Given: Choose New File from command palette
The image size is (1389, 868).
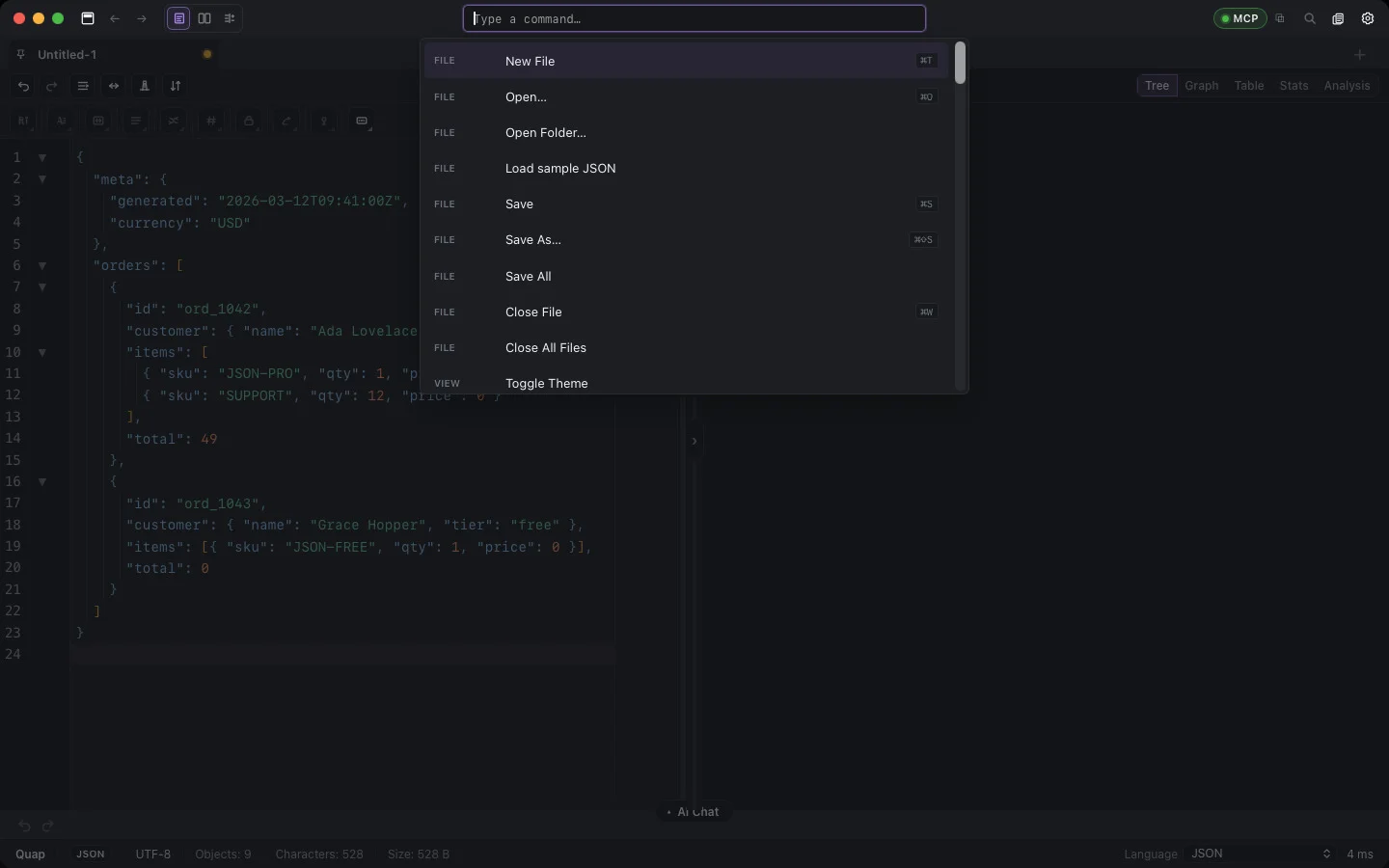Looking at the screenshot, I should click(x=687, y=61).
